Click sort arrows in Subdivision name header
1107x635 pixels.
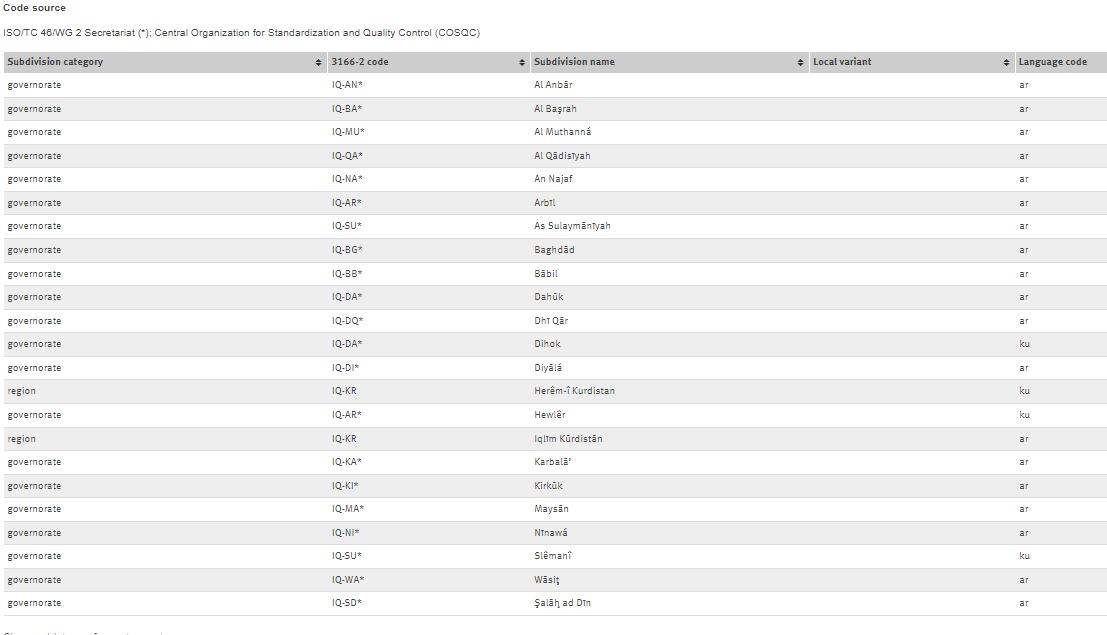tap(801, 62)
